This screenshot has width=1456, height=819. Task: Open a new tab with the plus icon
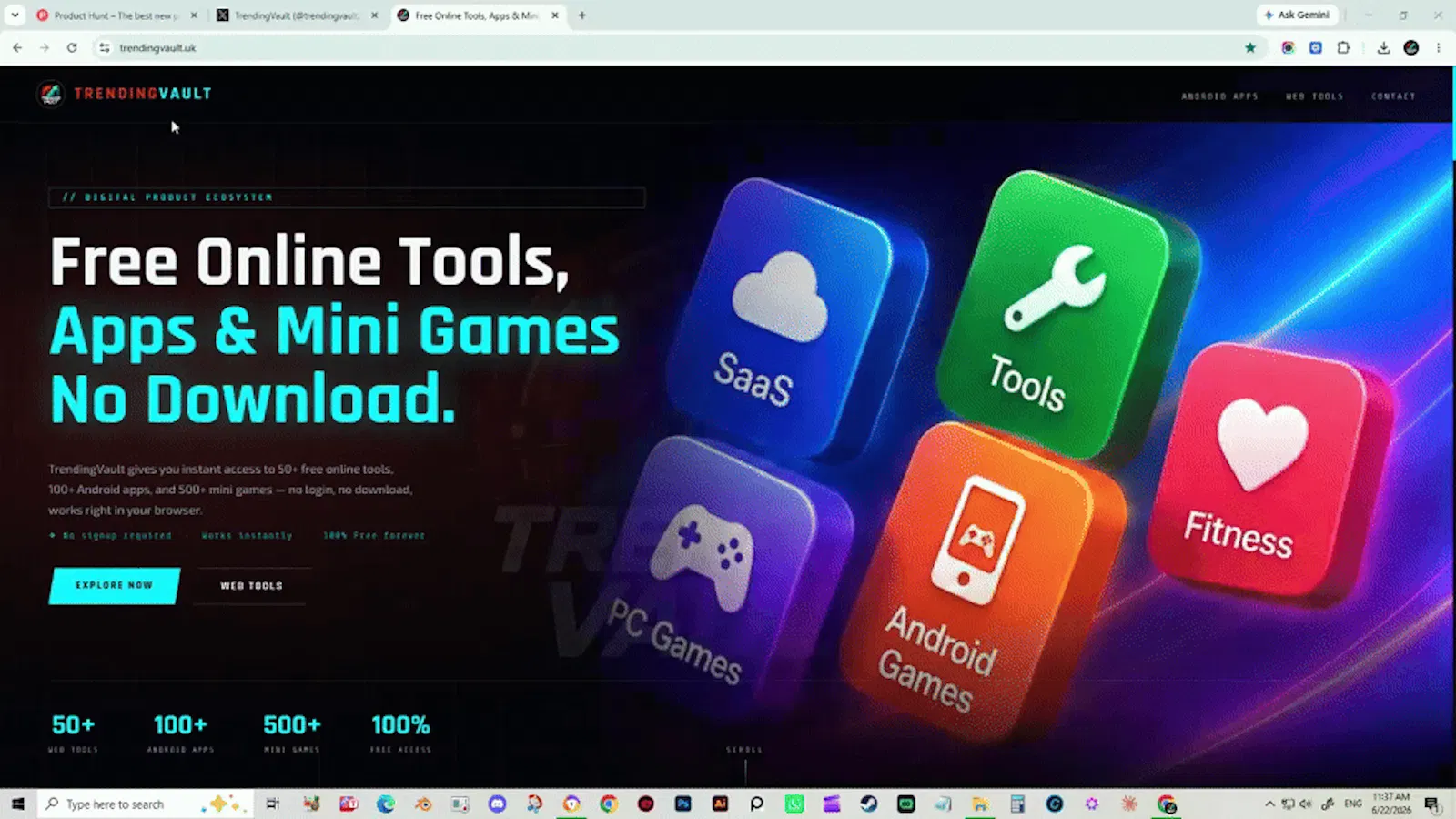(582, 15)
